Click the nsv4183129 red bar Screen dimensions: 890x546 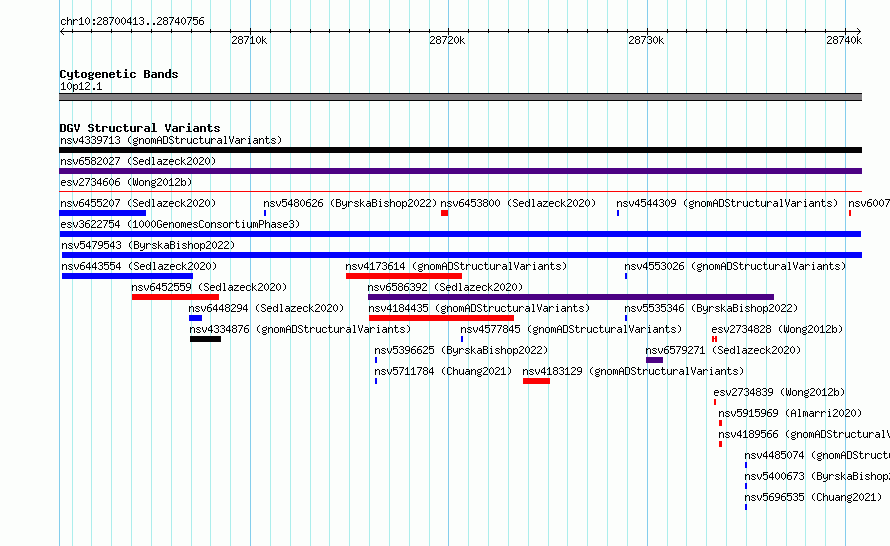click(x=536, y=381)
